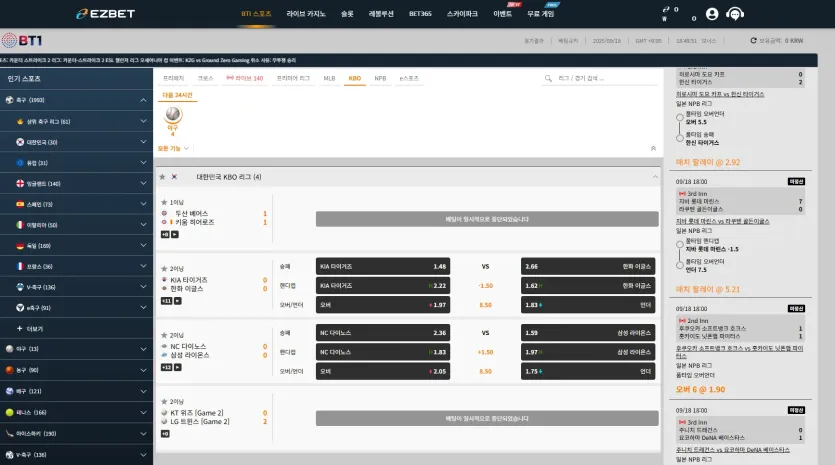Click the 테니스 tennis ball icon in the sidebar
Image resolution: width=835 pixels, height=465 pixels.
(10, 412)
